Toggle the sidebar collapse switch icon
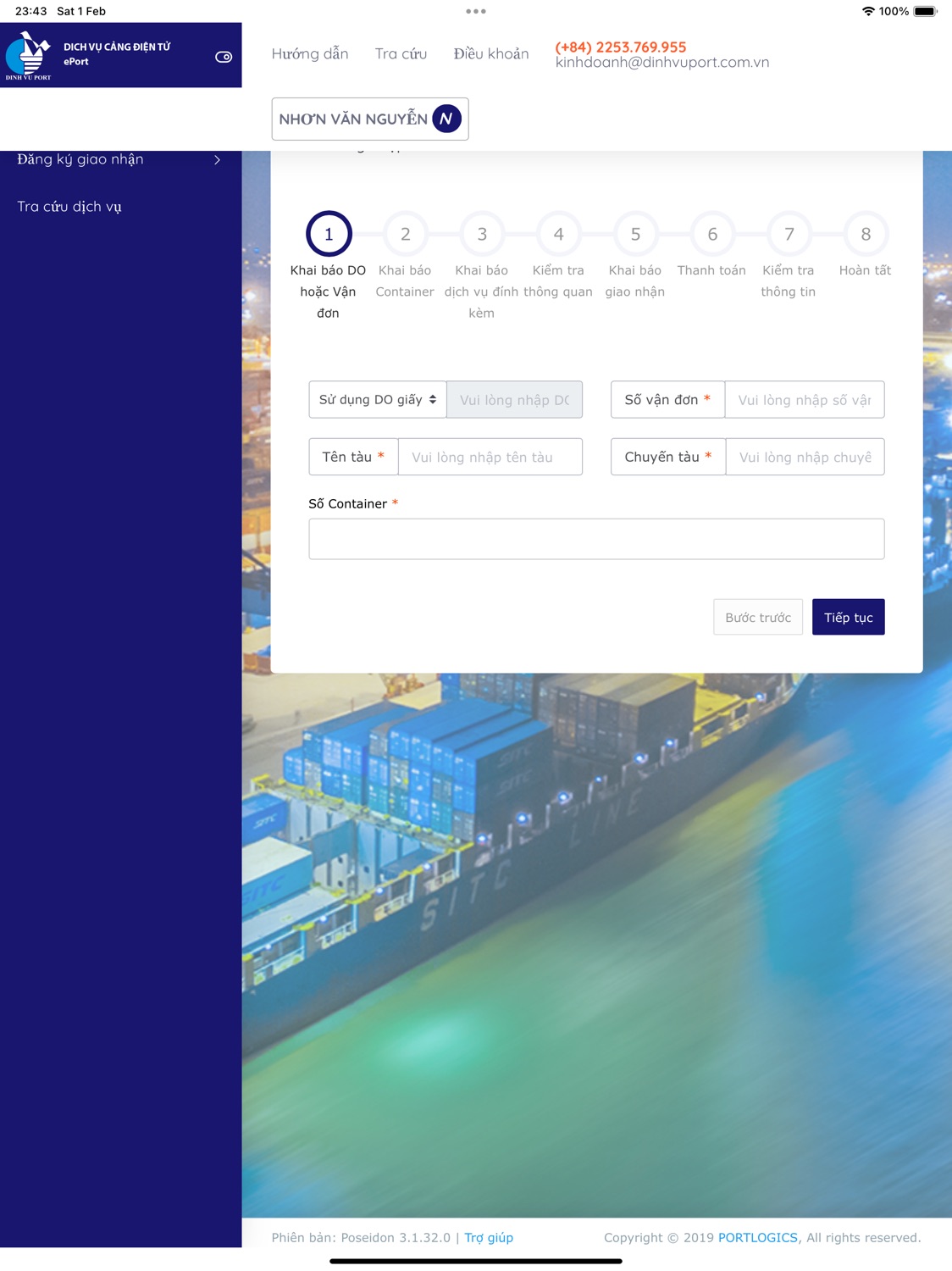 [x=224, y=57]
